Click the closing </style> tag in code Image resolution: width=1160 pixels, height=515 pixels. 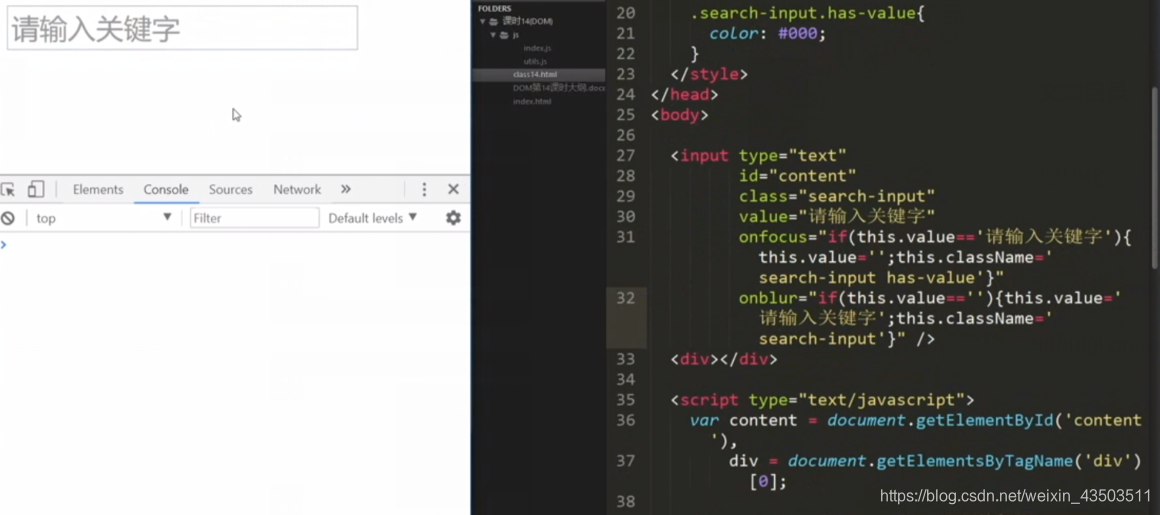(709, 74)
